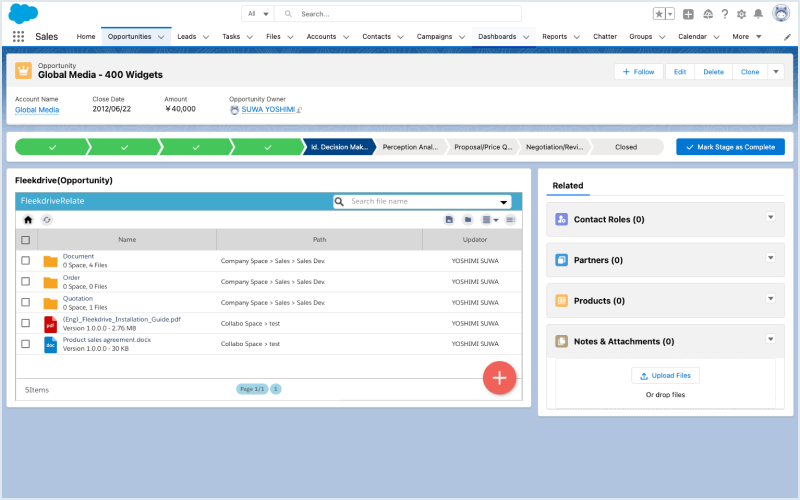This screenshot has width=800, height=500.
Task: Open the Global Media account link
Action: 37,110
